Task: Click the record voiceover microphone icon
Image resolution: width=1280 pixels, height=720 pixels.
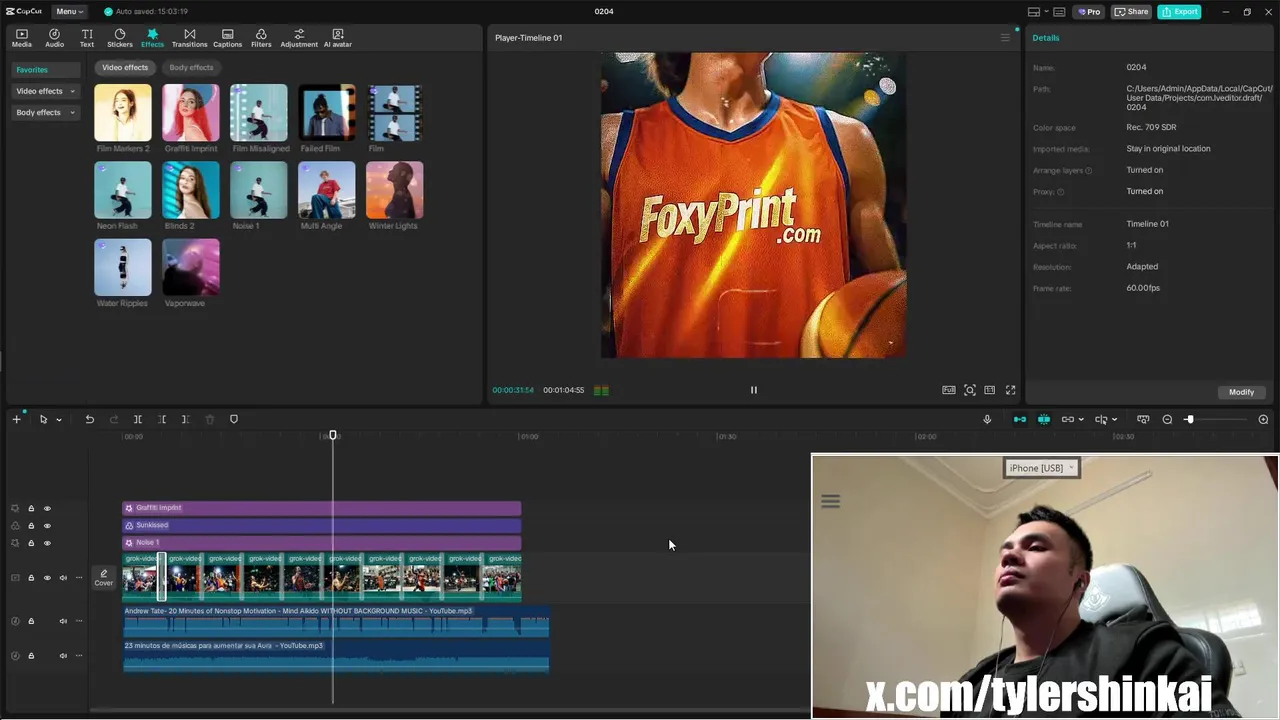Action: click(987, 420)
